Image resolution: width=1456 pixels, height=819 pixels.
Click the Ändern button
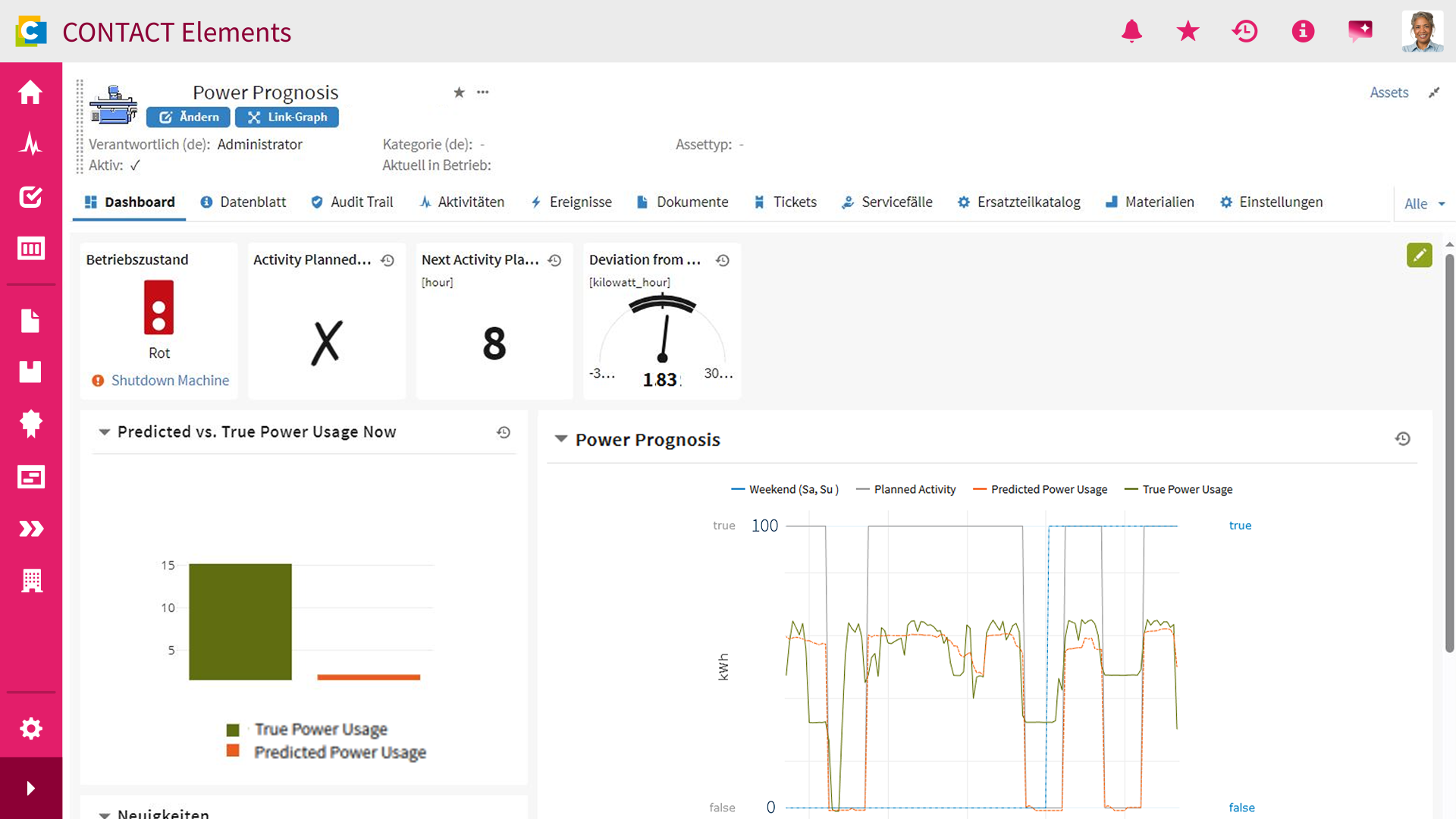(x=188, y=117)
